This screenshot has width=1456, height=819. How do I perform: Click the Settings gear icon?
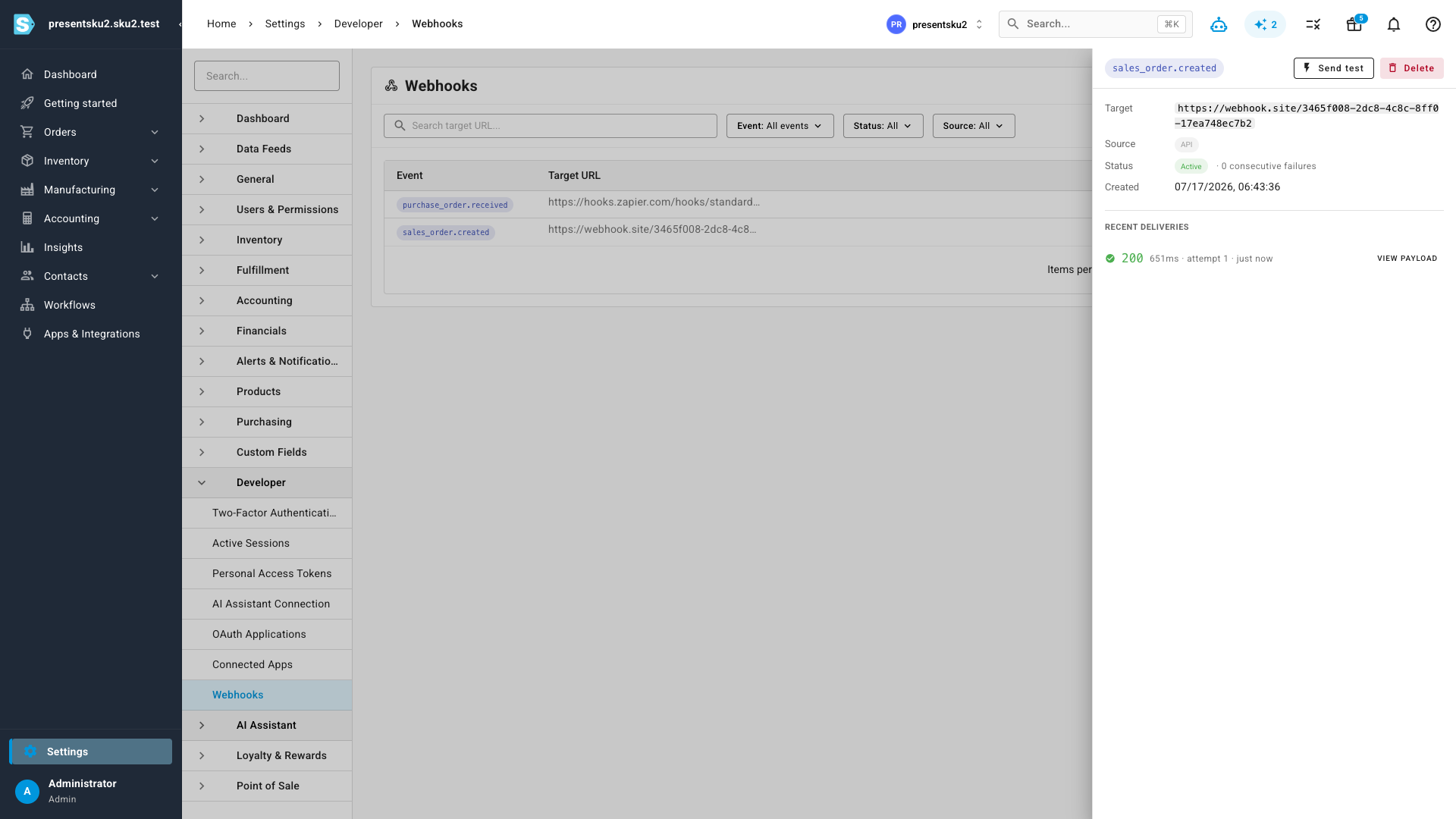pyautogui.click(x=30, y=752)
